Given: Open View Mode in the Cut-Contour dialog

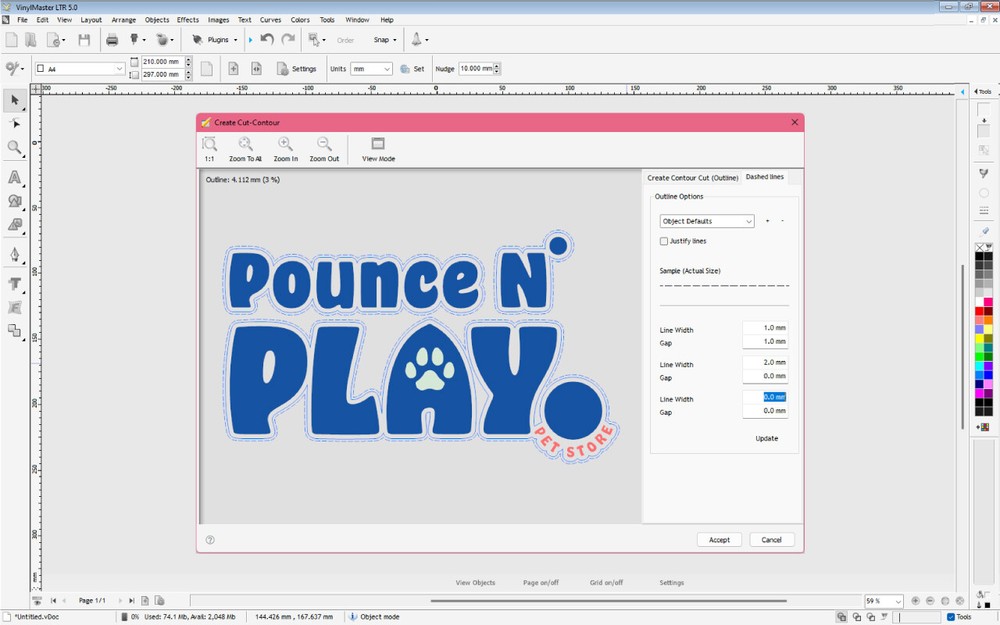Looking at the screenshot, I should tap(377, 147).
